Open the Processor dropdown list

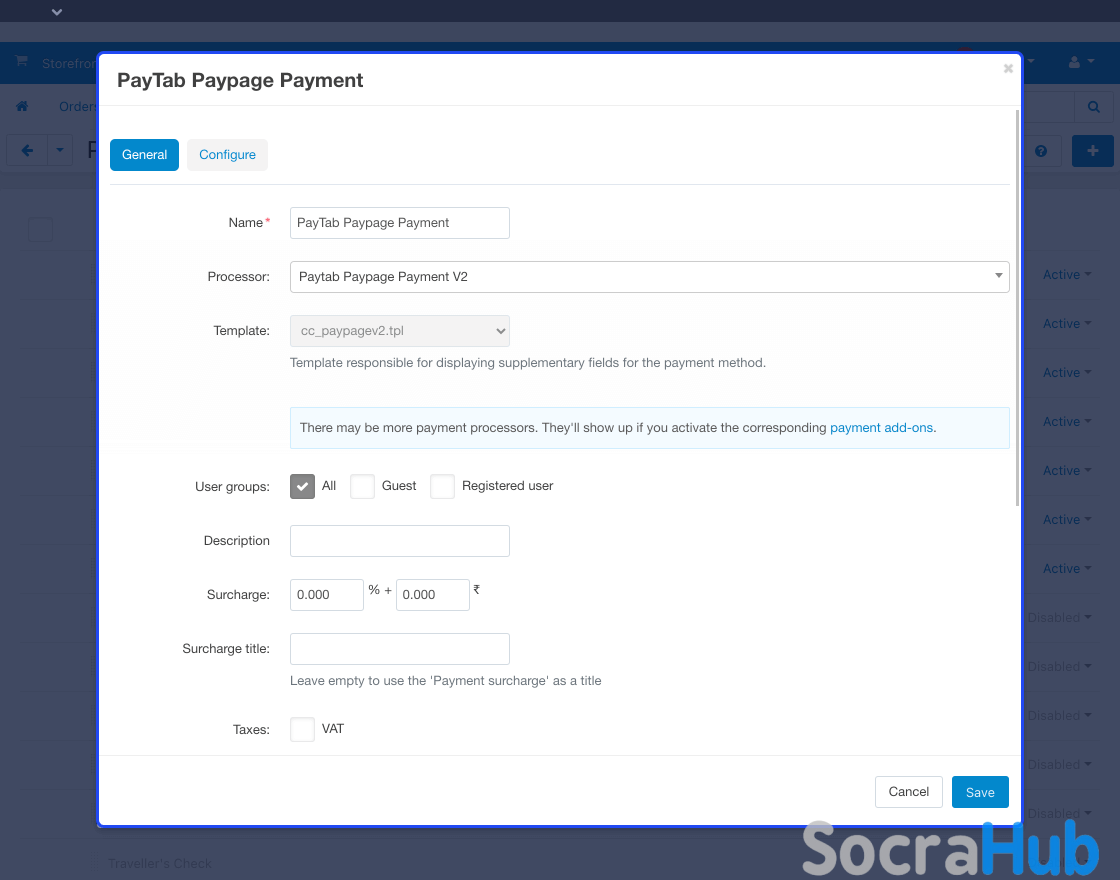point(649,277)
